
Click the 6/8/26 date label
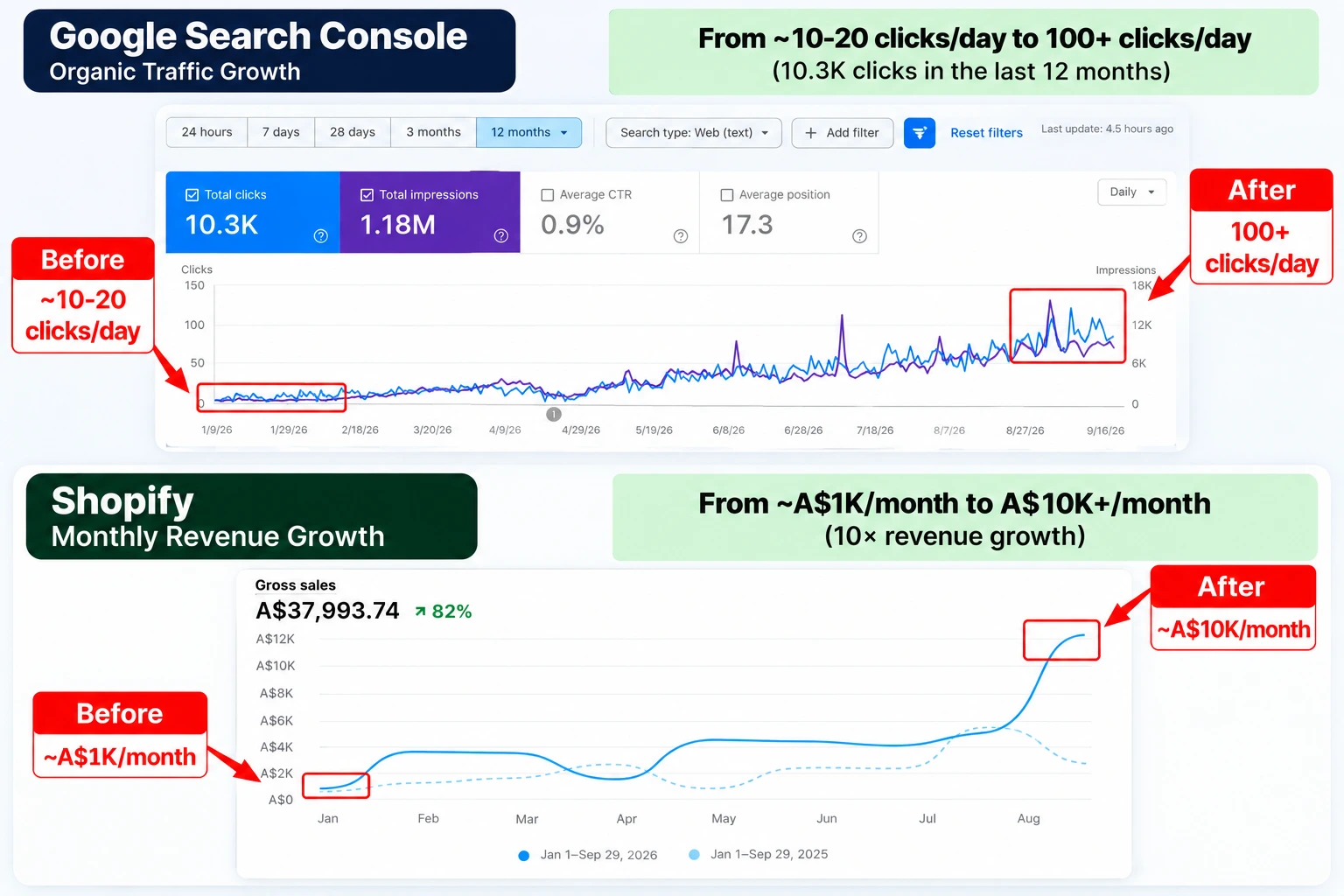pyautogui.click(x=729, y=430)
